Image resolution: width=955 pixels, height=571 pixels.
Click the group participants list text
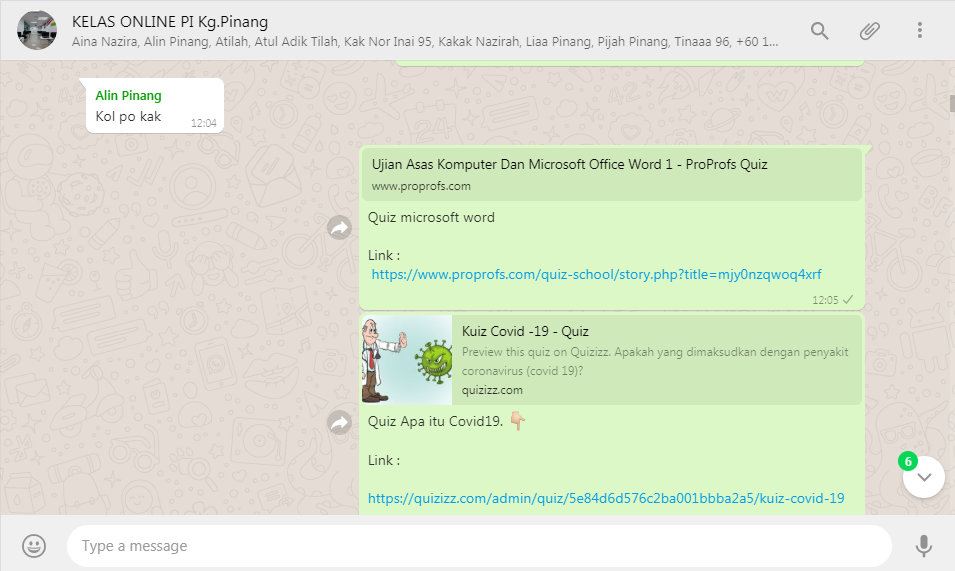[x=425, y=43]
